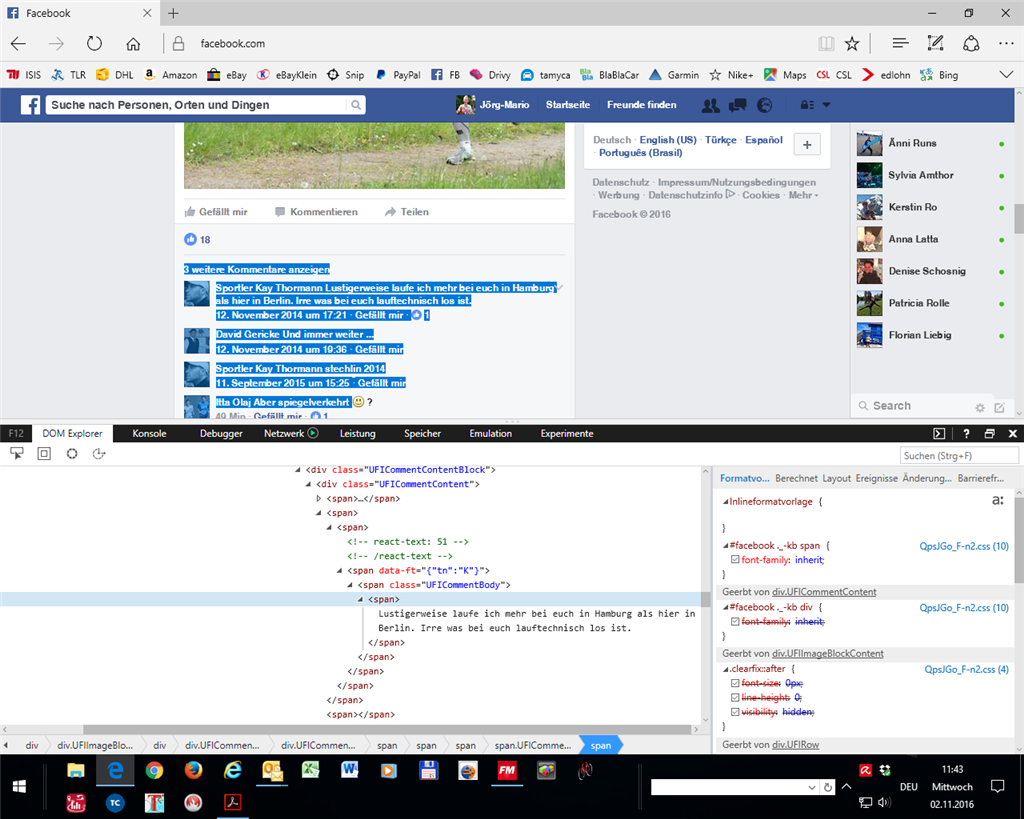Viewport: 1024px width, 819px height.
Task: Open the Leistung tab
Action: click(357, 434)
